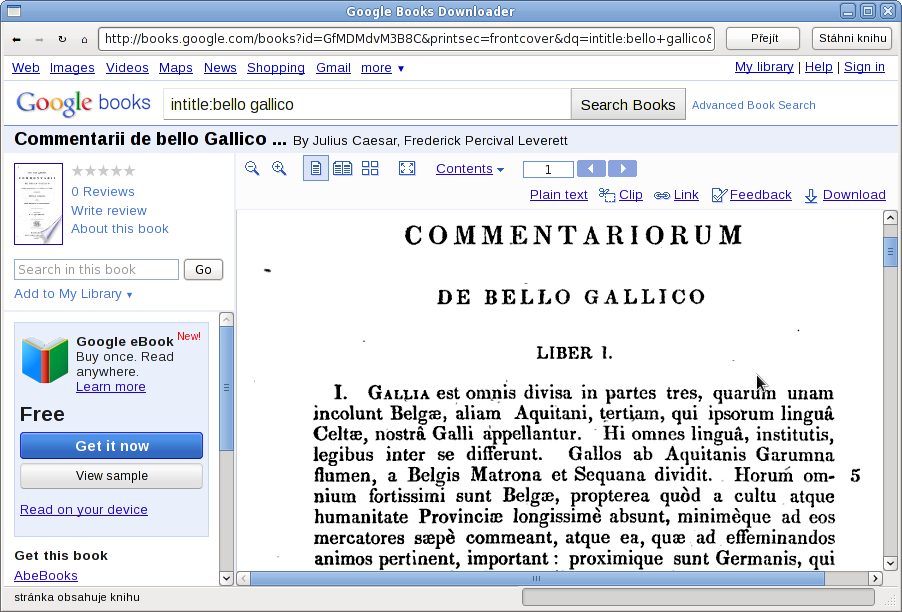The height and width of the screenshot is (612, 902).
Task: Click the book cover thumbnail
Action: click(x=39, y=204)
